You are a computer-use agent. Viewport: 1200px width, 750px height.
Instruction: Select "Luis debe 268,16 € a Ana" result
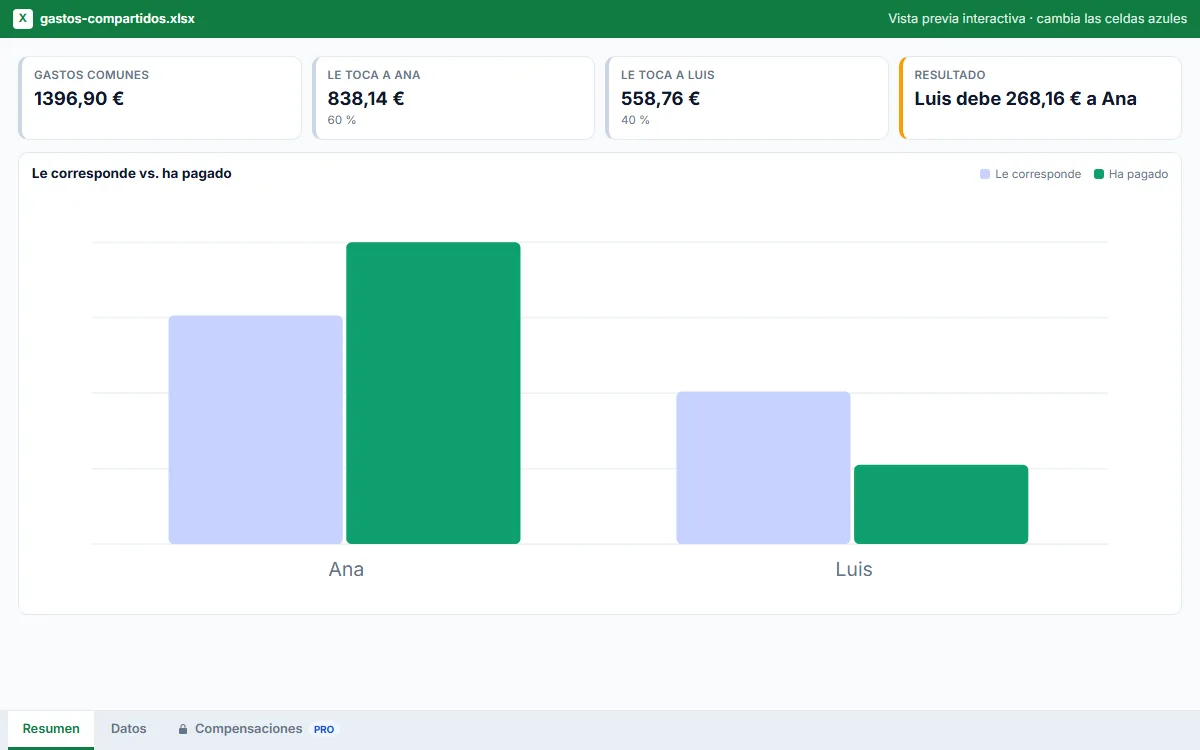click(1026, 99)
